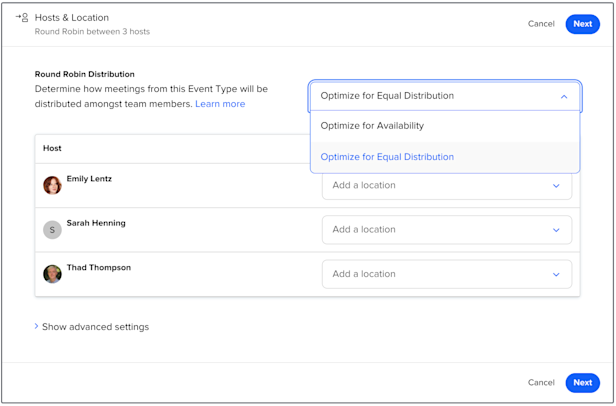Click Sarah Henning's initial avatar
This screenshot has width=616, height=406.
click(x=52, y=230)
